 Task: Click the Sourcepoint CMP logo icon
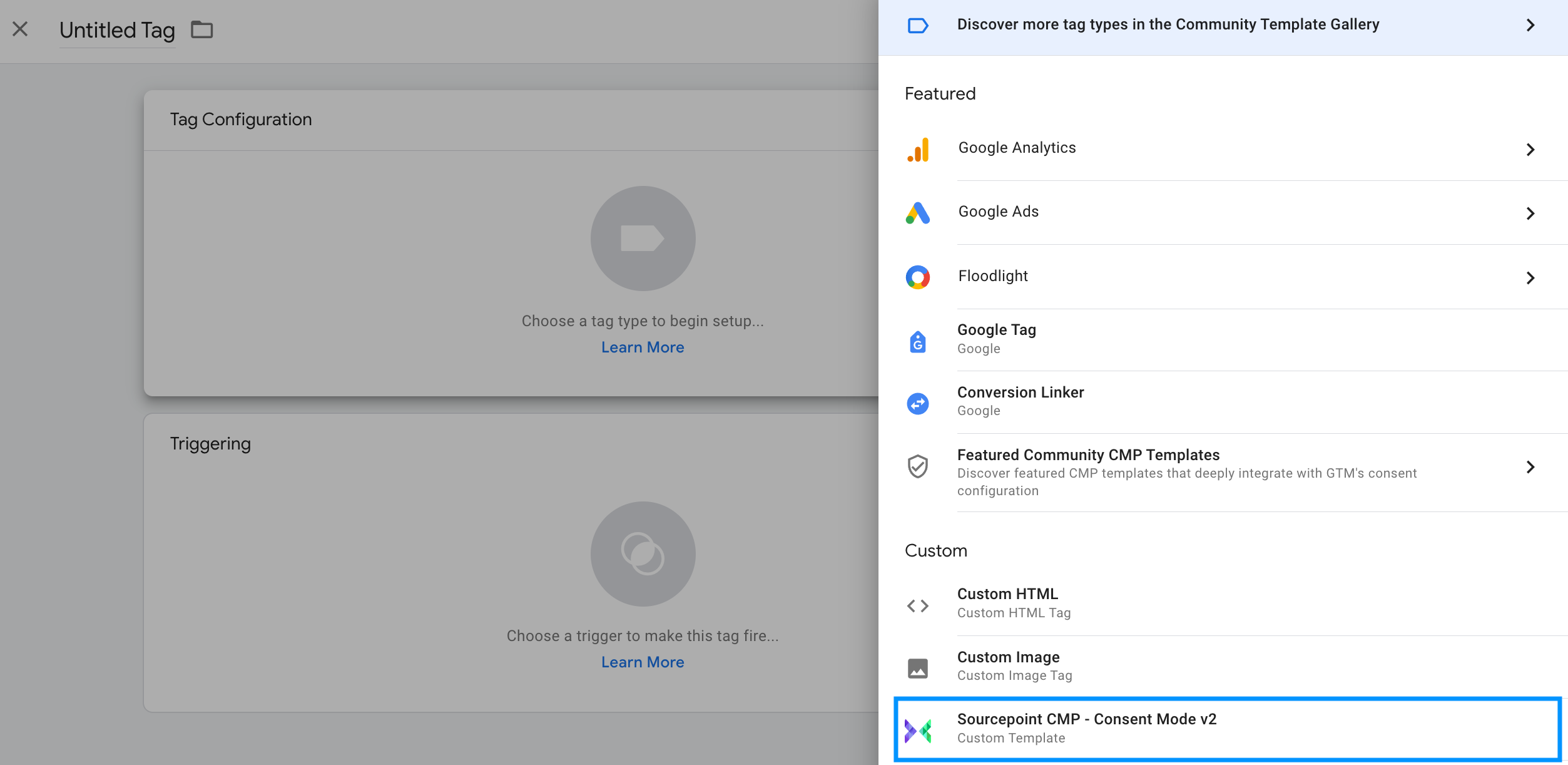[x=918, y=731]
